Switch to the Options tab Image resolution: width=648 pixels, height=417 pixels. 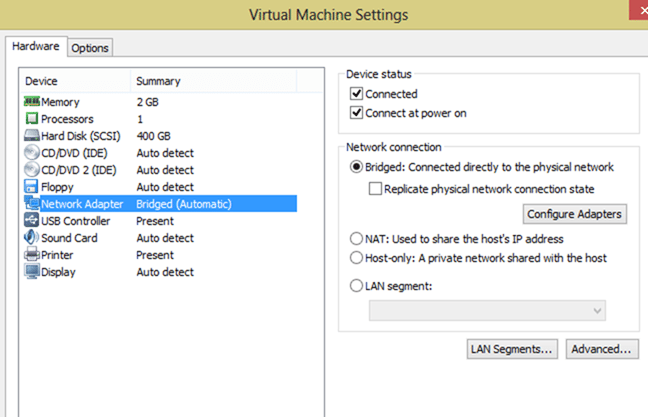pyautogui.click(x=90, y=48)
